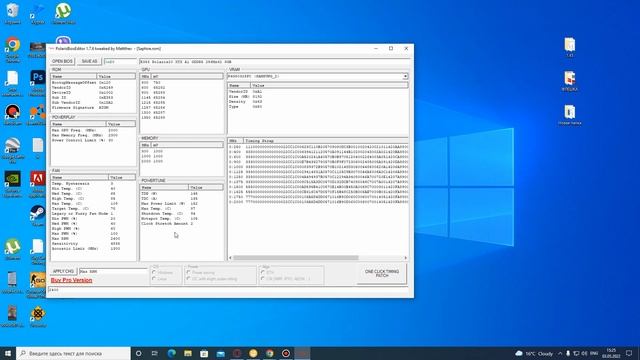The width and height of the screenshot is (640, 360).
Task: Click the taskbar search box
Action: click(x=73, y=353)
